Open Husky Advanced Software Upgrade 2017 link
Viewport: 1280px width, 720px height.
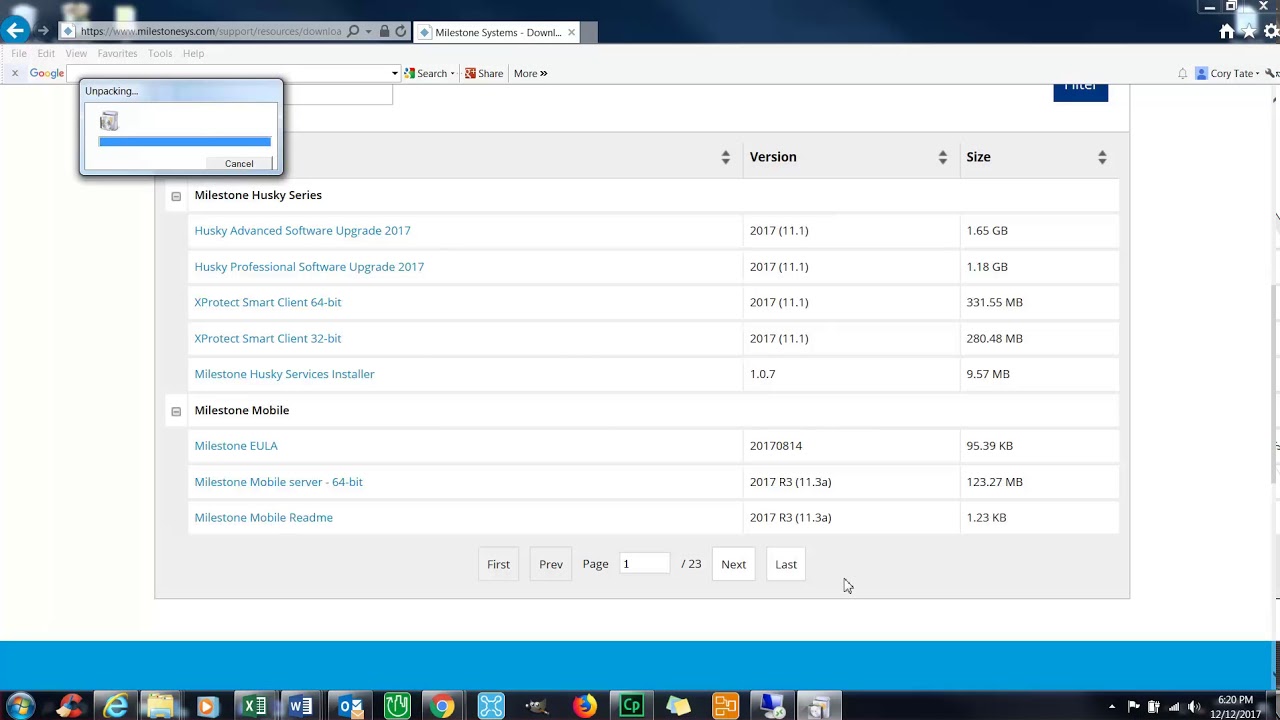[302, 231]
